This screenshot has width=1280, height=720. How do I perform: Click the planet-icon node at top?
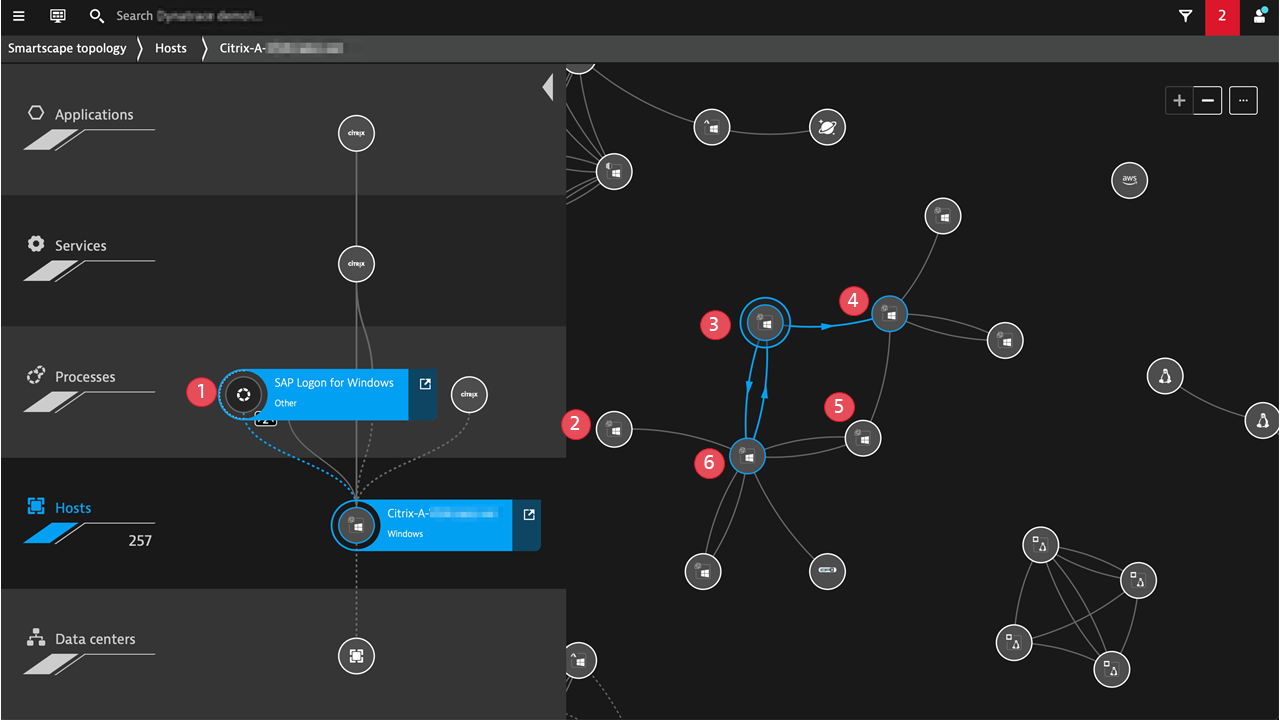[827, 127]
